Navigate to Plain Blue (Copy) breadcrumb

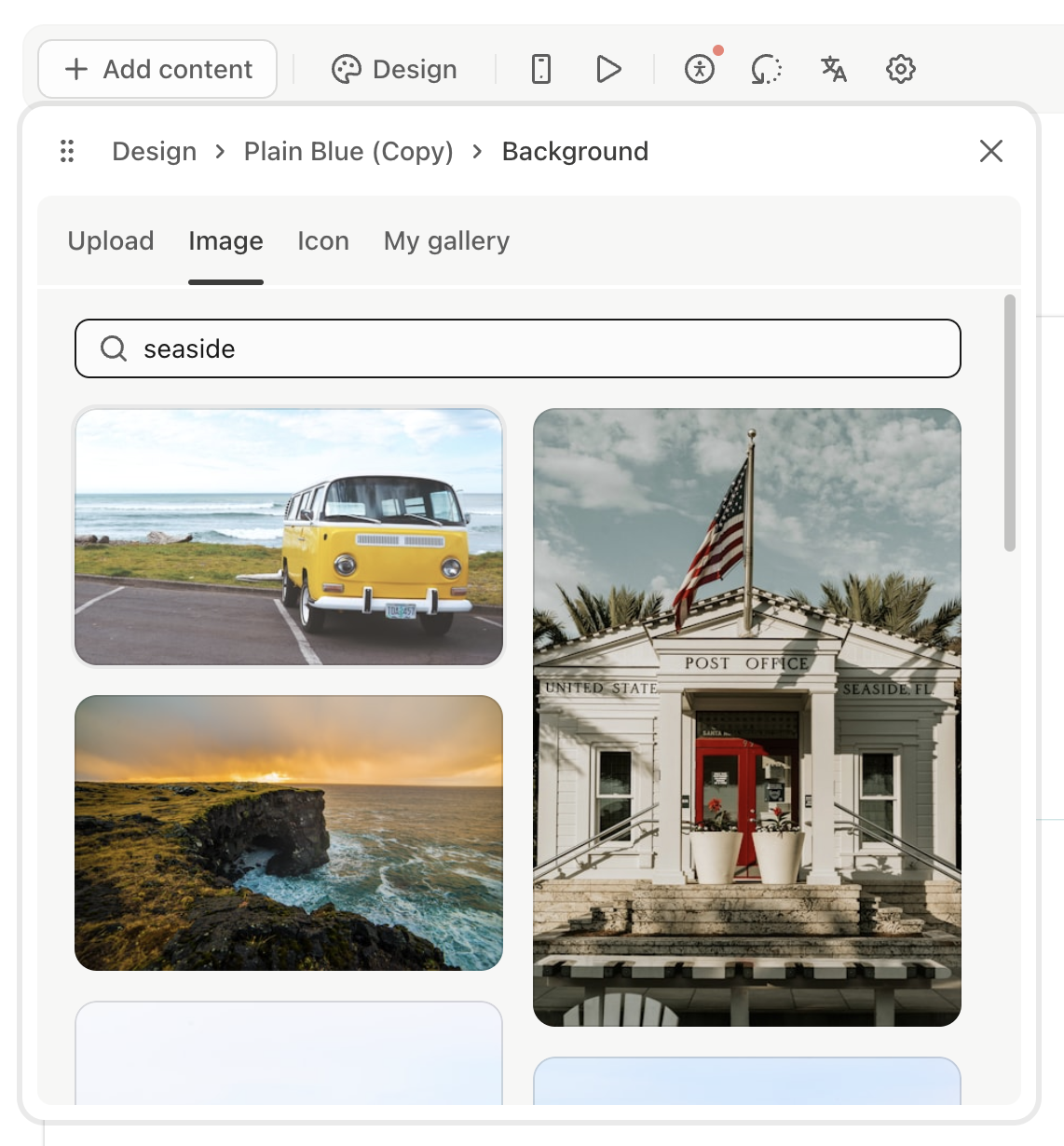(x=348, y=151)
